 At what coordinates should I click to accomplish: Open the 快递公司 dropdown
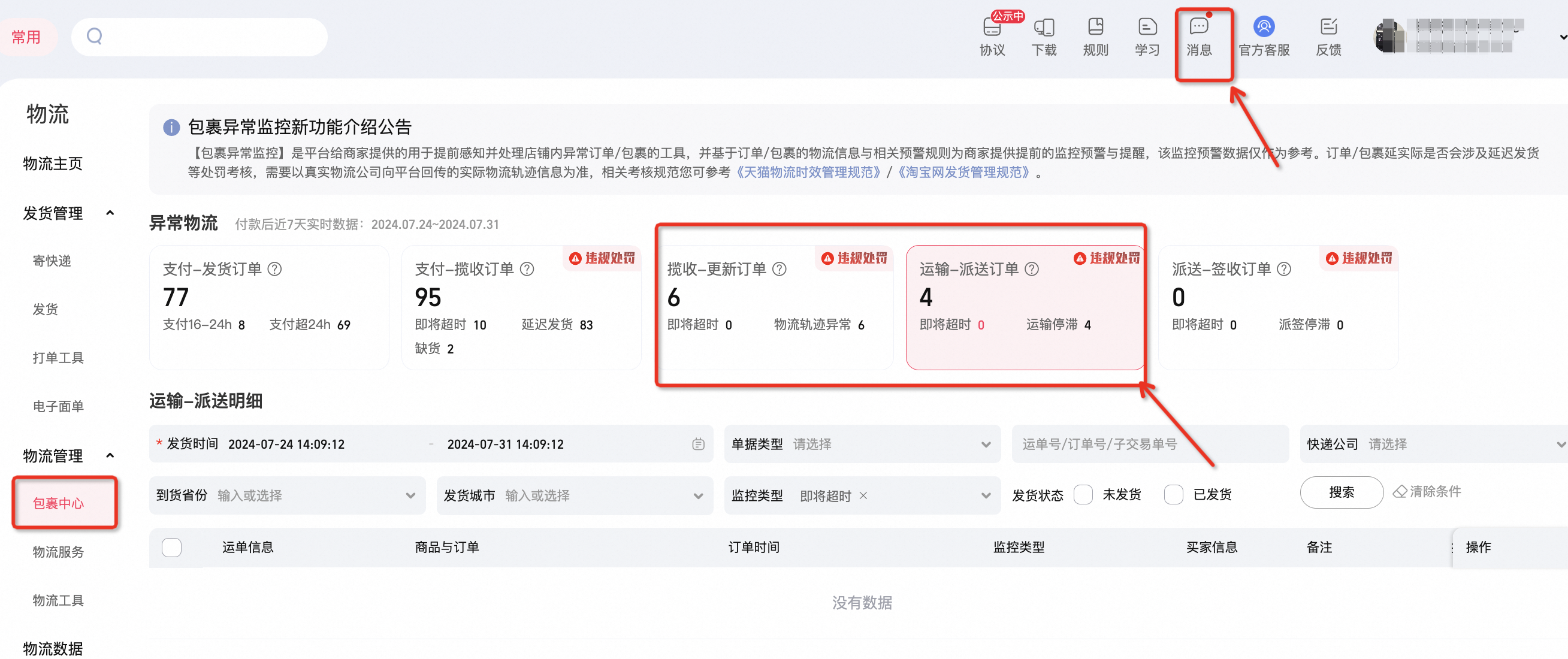(1431, 443)
